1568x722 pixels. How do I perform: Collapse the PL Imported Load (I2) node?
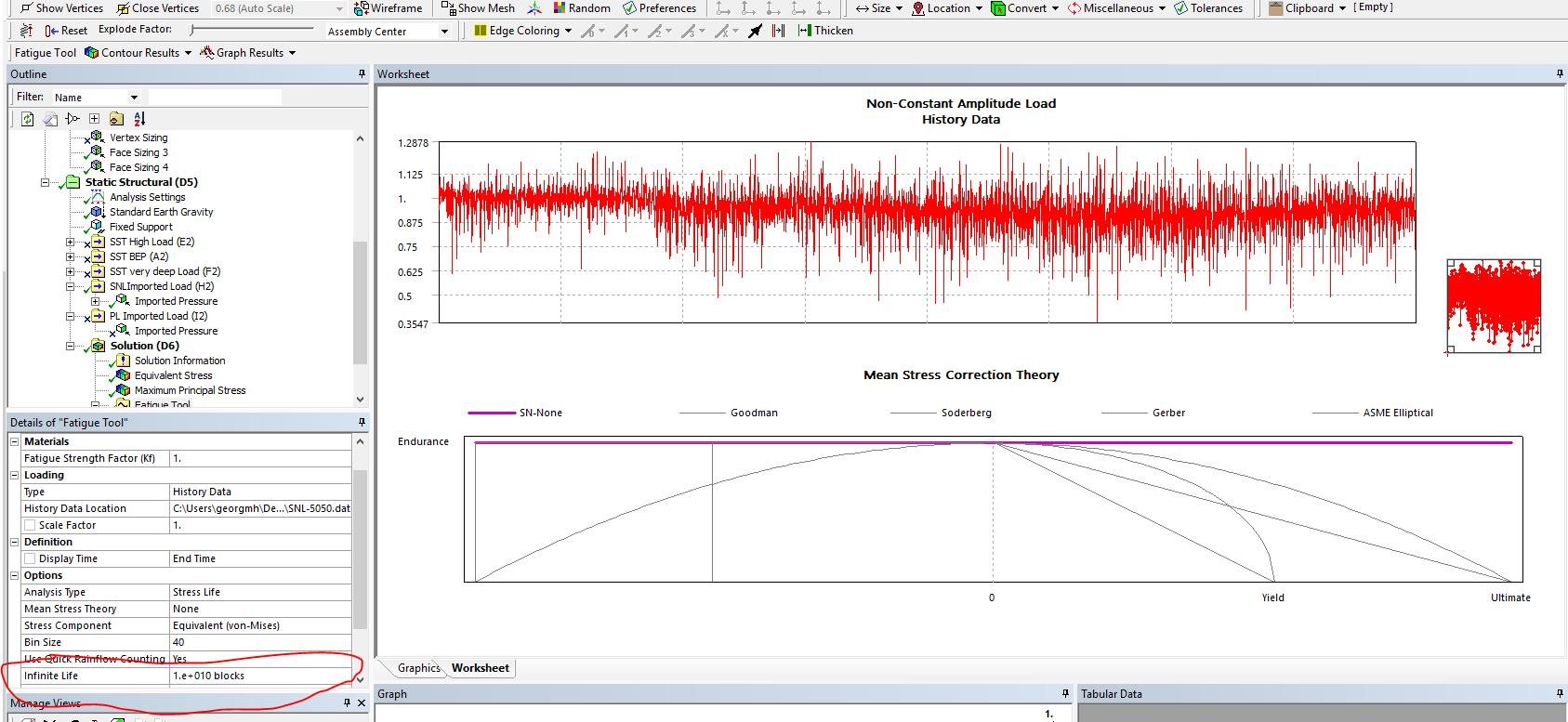[x=70, y=316]
